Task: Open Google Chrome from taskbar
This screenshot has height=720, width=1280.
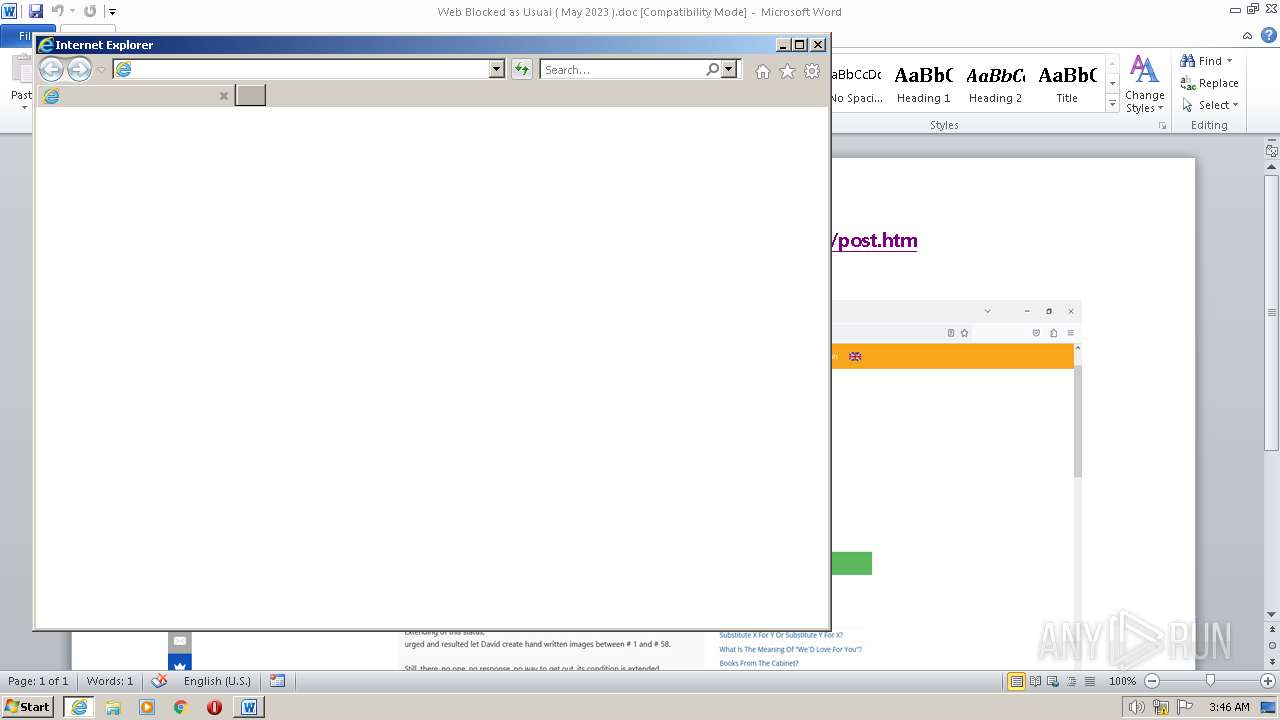Action: [181, 707]
